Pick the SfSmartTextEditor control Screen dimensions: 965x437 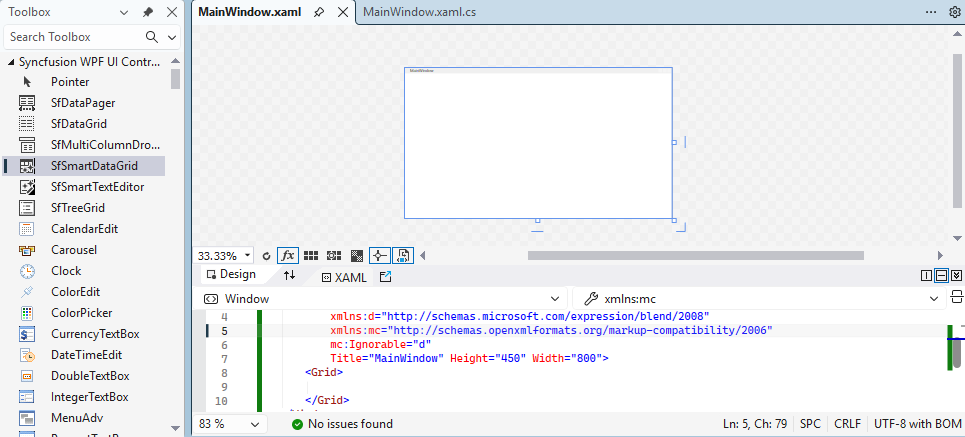point(84,186)
